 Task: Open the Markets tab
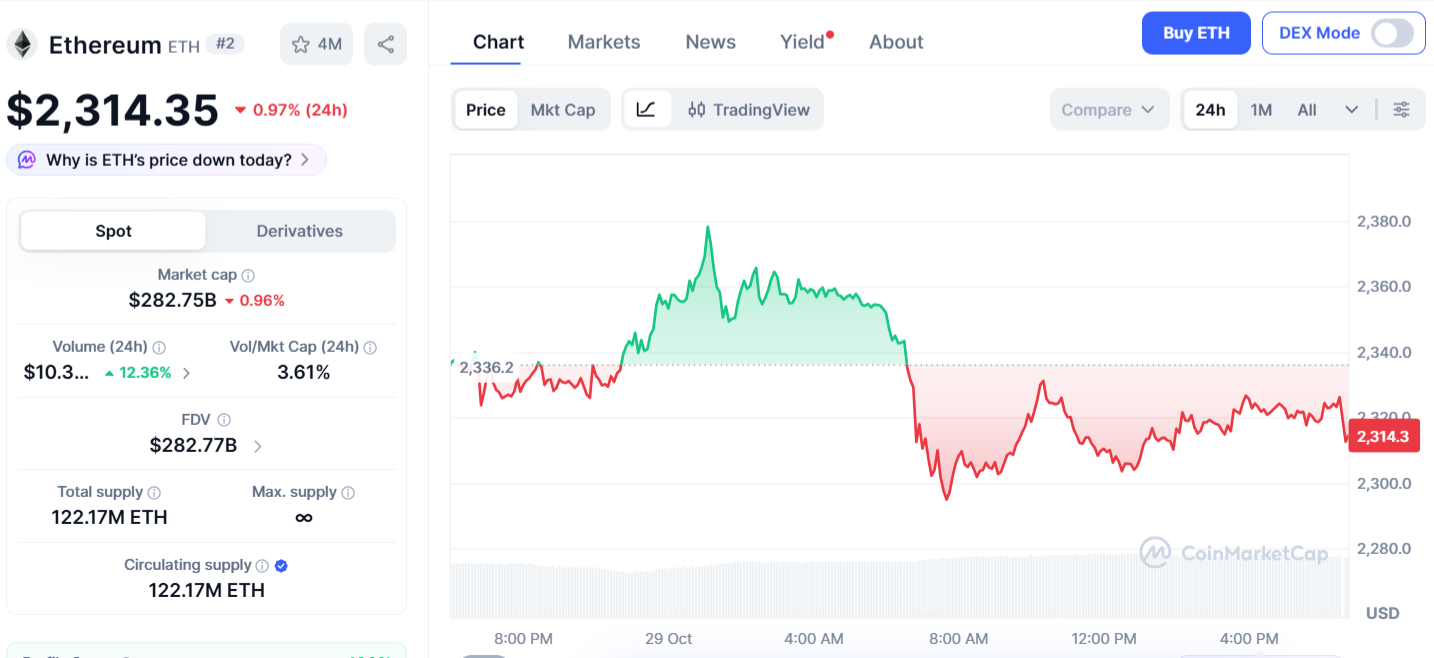pyautogui.click(x=604, y=42)
